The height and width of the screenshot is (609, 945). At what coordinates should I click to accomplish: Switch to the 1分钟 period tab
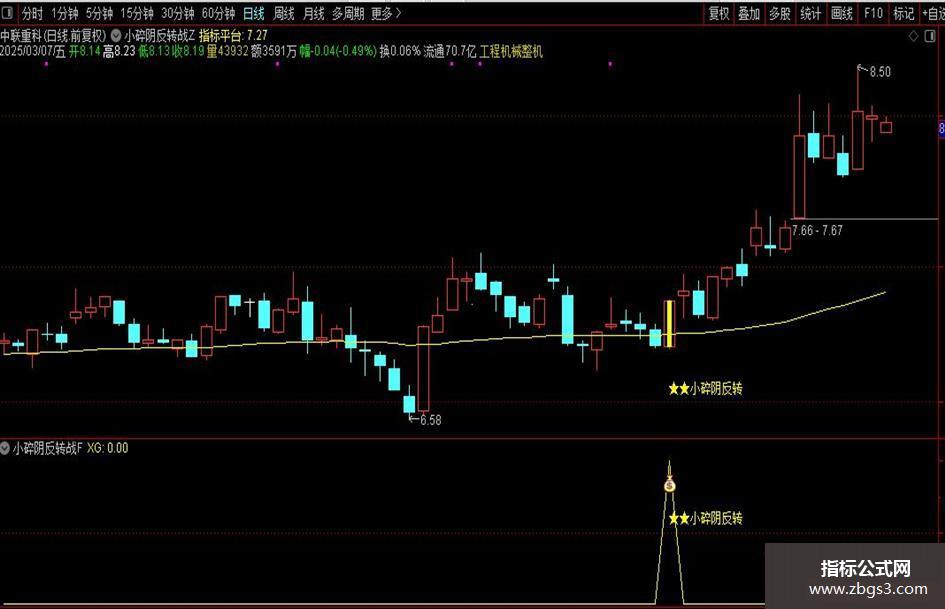[x=64, y=13]
